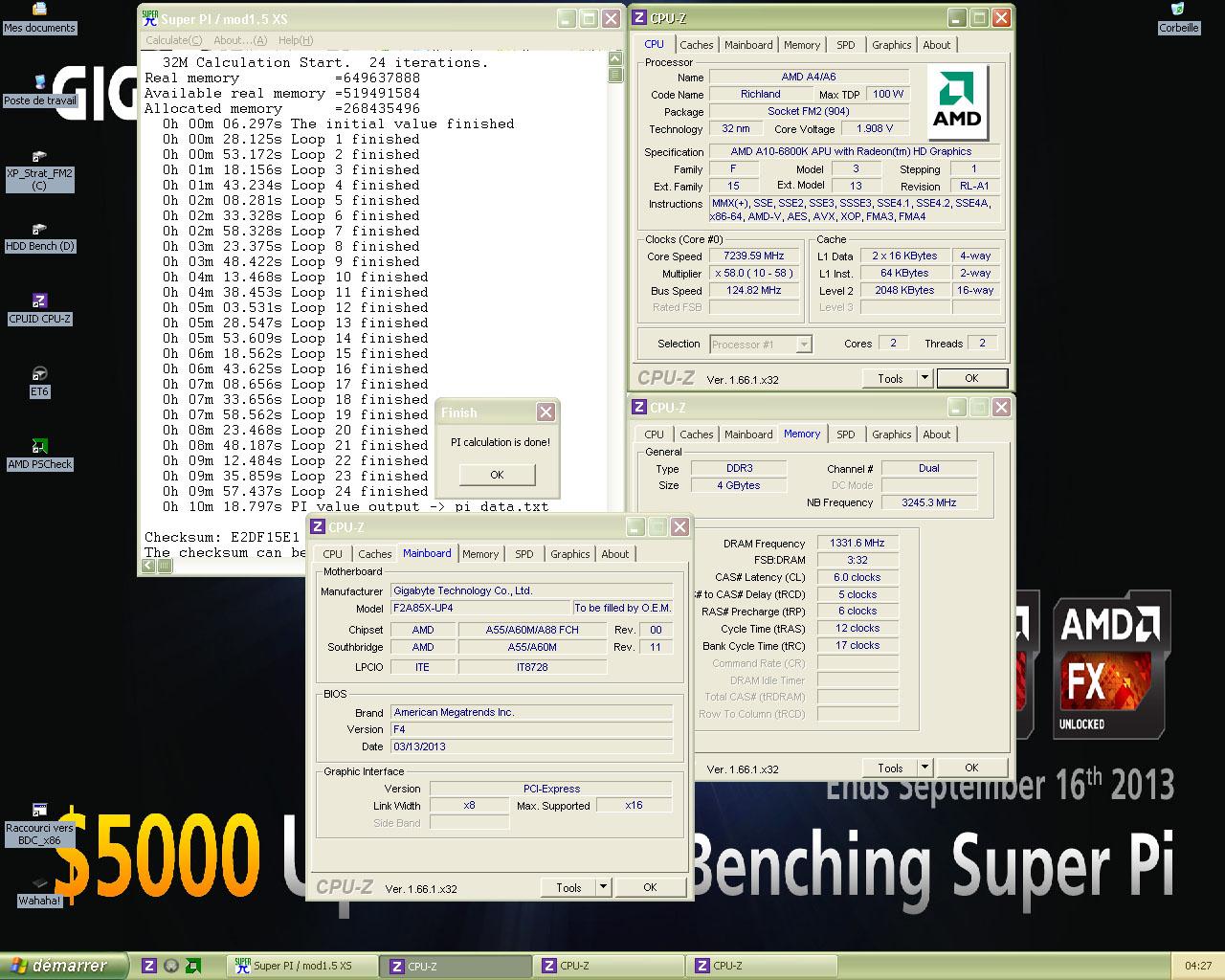Click Multiplier value x 58.0 ( 10 - 58 )

coord(754,273)
